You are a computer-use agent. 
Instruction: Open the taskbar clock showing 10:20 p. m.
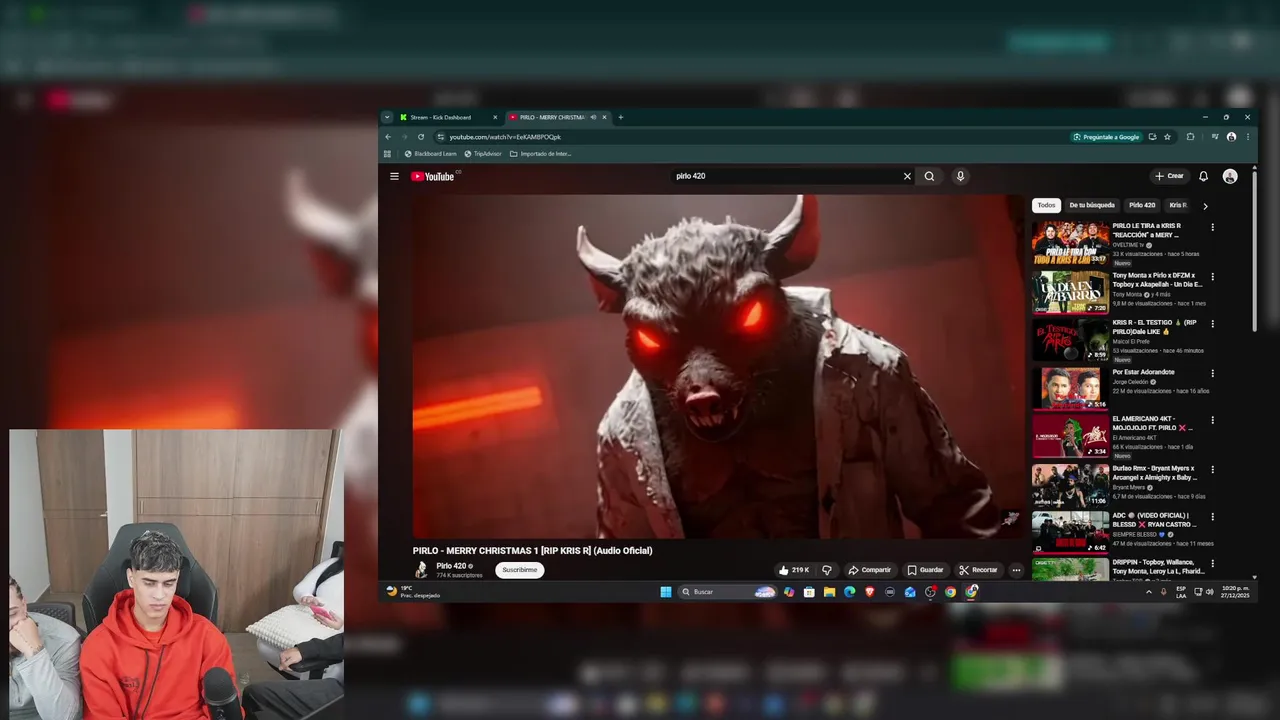click(x=1236, y=592)
